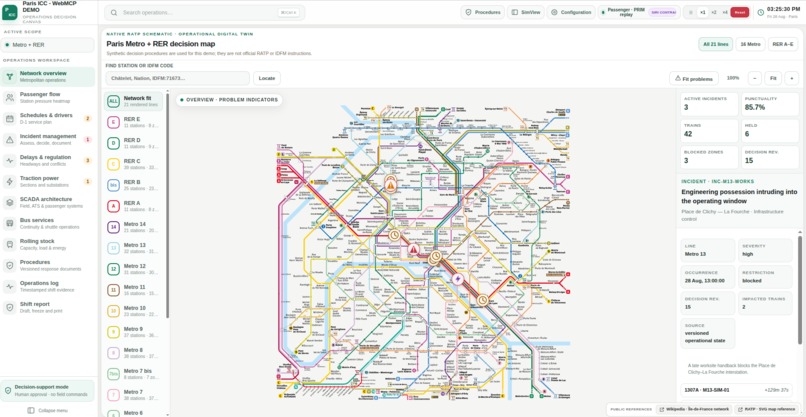Select the Metro 10 line badge
The image size is (806, 417).
click(113, 311)
